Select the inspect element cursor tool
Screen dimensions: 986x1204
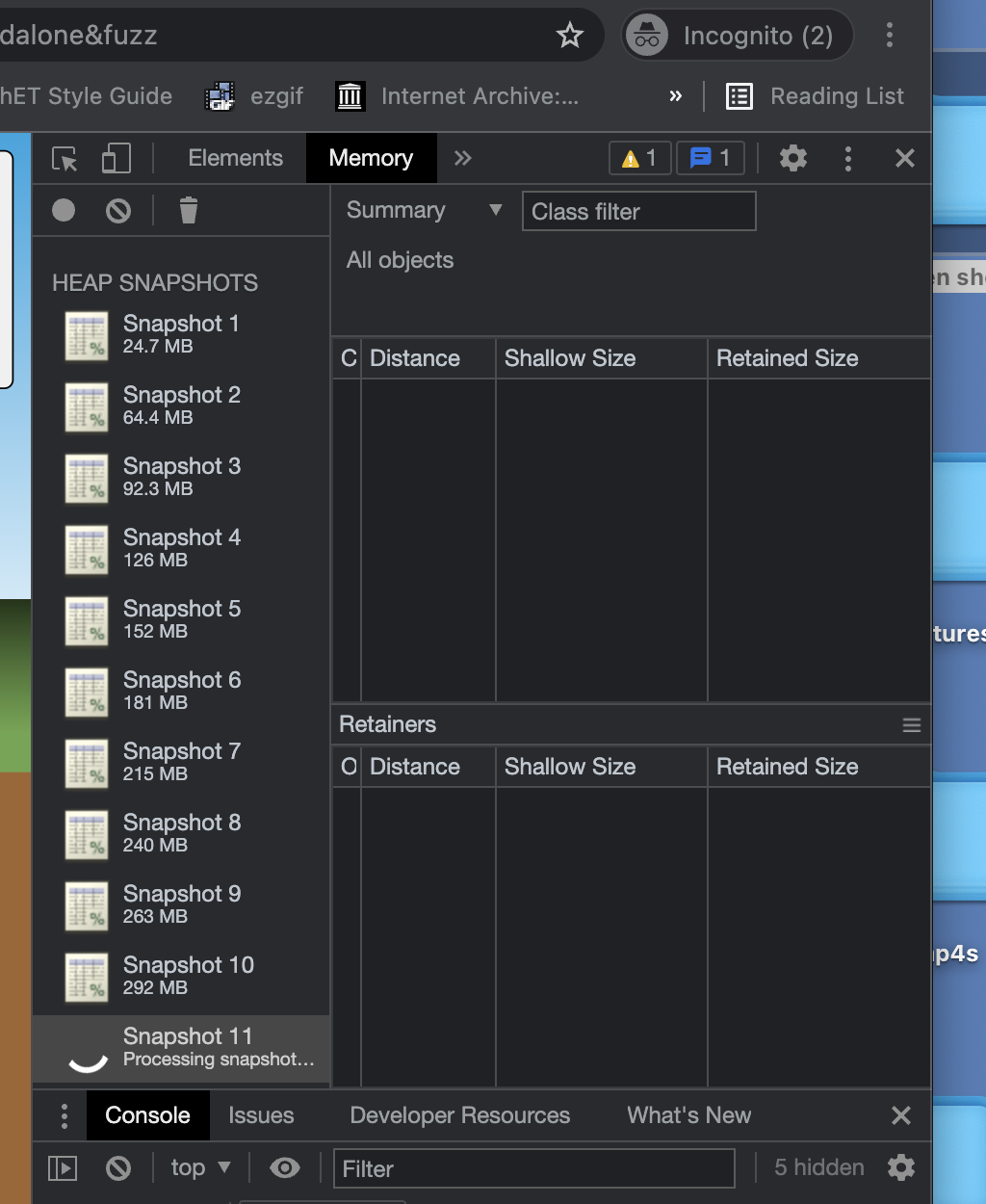tap(64, 158)
